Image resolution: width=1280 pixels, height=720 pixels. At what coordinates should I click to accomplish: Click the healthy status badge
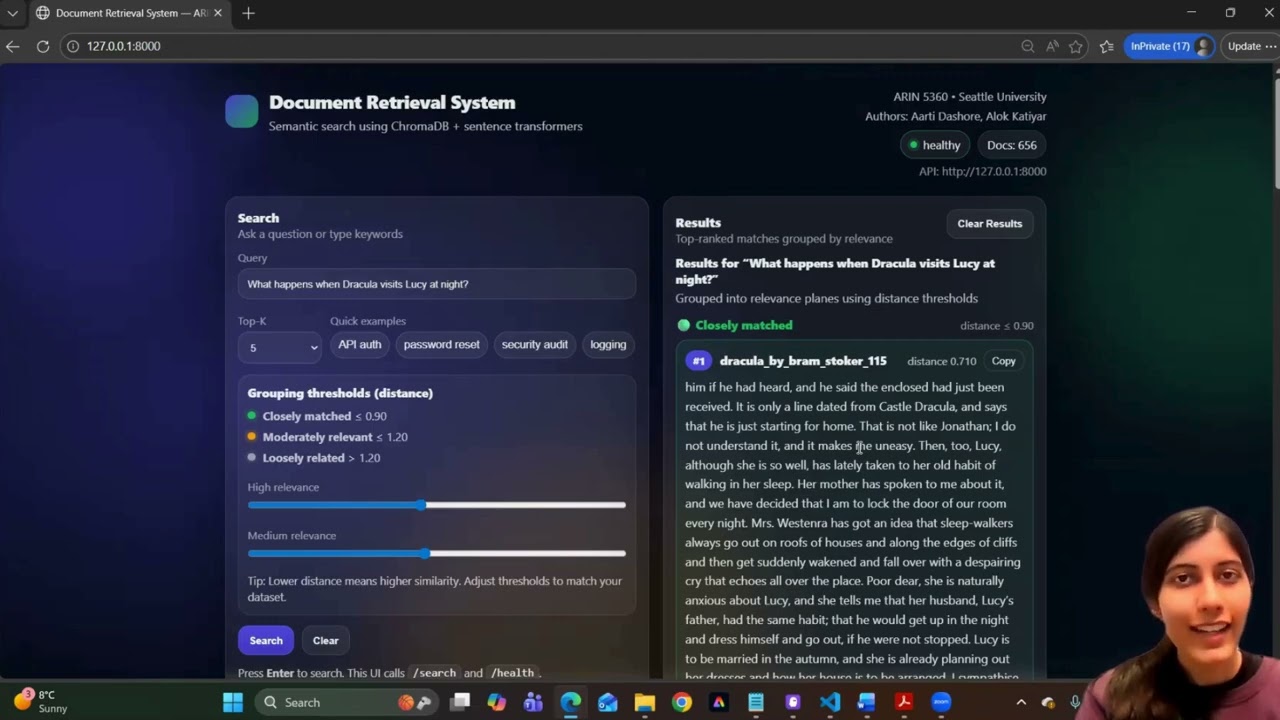tap(934, 145)
